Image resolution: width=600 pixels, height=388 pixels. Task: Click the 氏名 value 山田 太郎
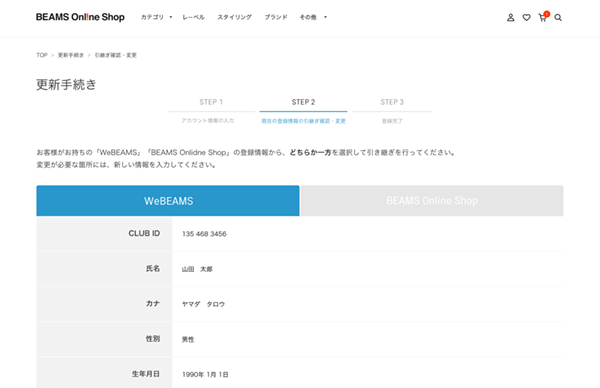(197, 269)
